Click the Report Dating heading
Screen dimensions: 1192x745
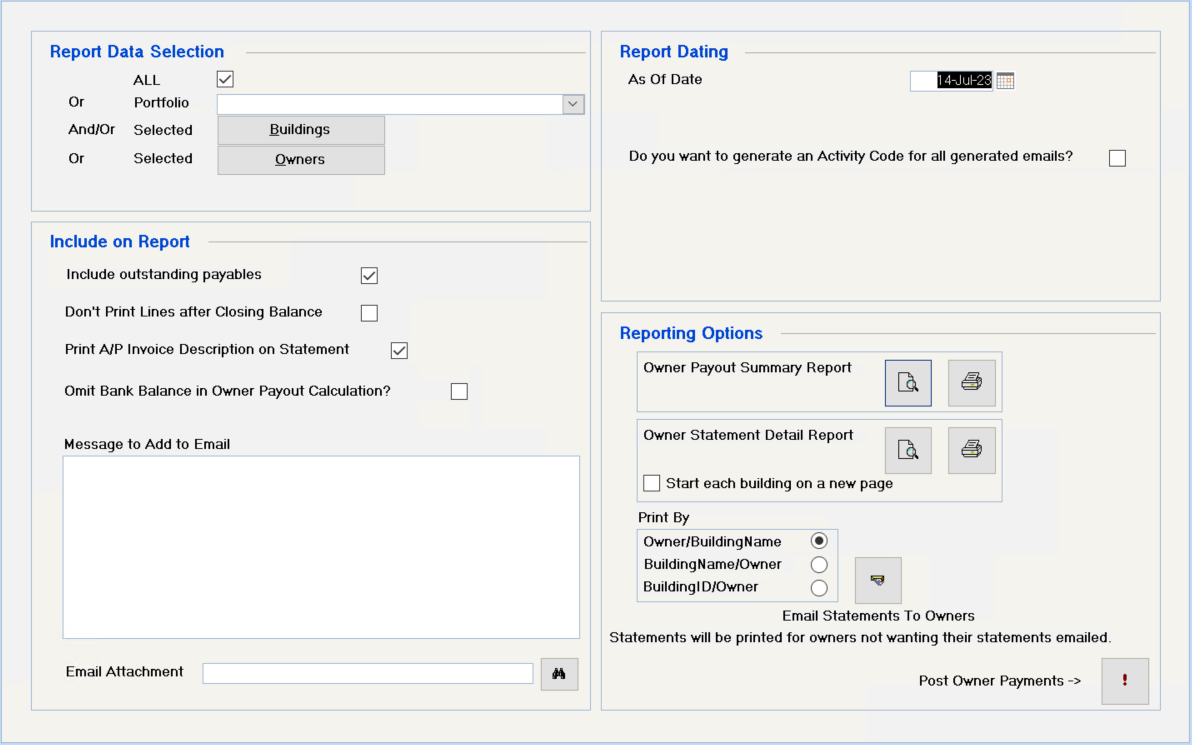(x=674, y=52)
